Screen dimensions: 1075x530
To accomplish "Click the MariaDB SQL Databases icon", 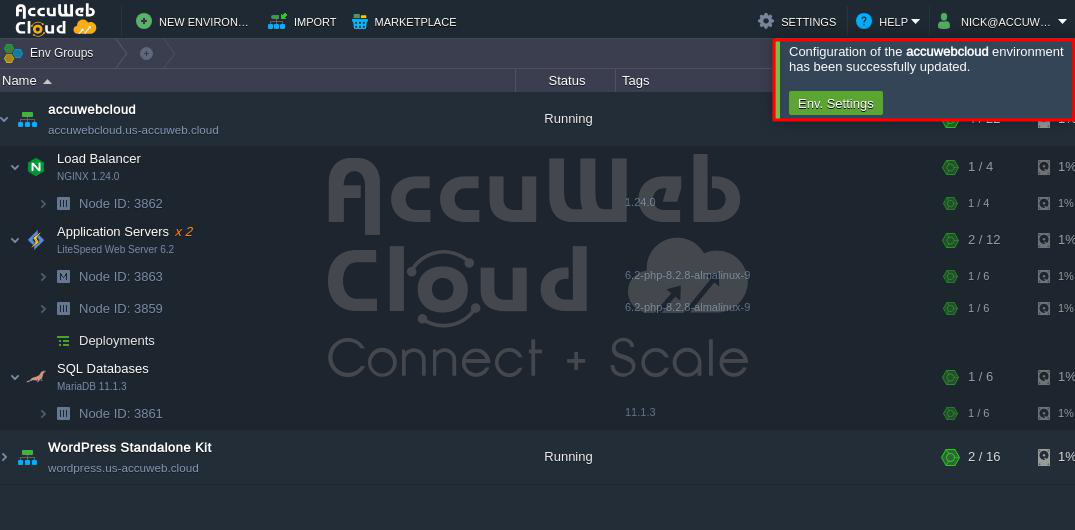I will 36,377.
